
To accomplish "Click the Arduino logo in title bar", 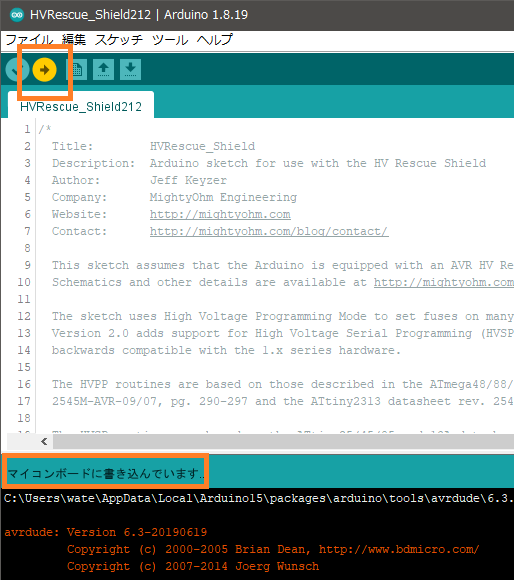I will click(x=17, y=15).
